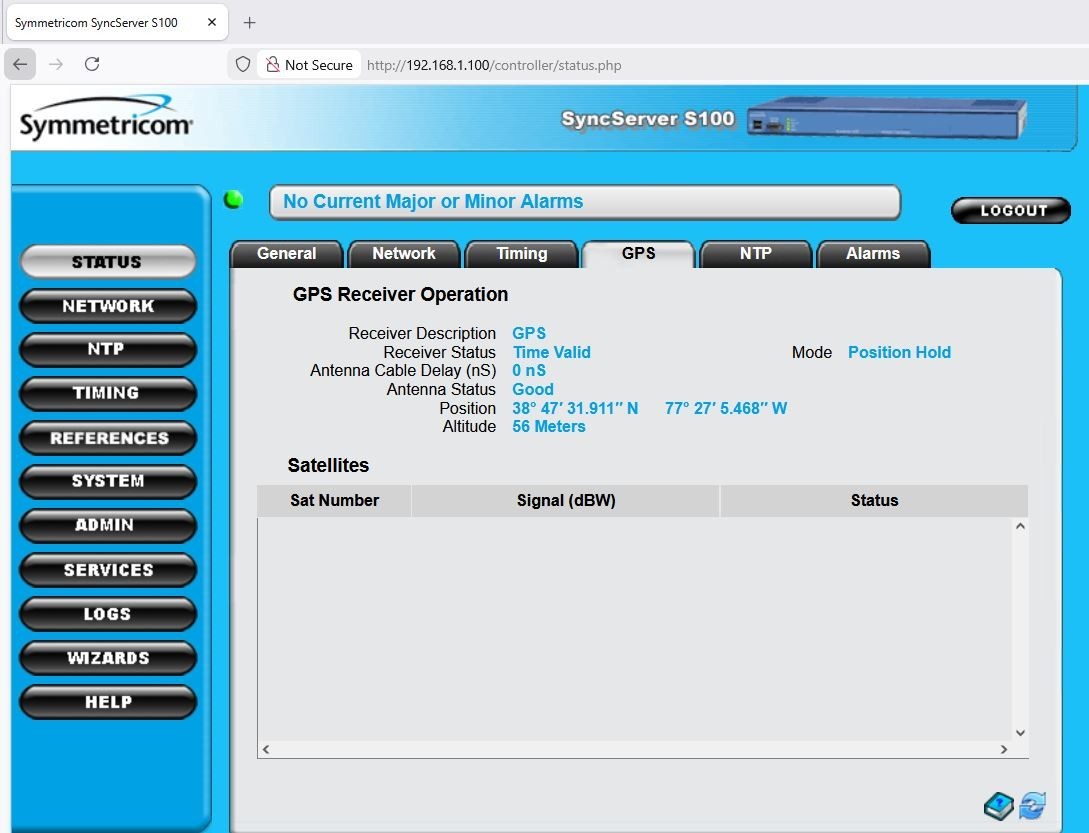
Task: Open the WIZARDS sidebar section
Action: point(108,658)
